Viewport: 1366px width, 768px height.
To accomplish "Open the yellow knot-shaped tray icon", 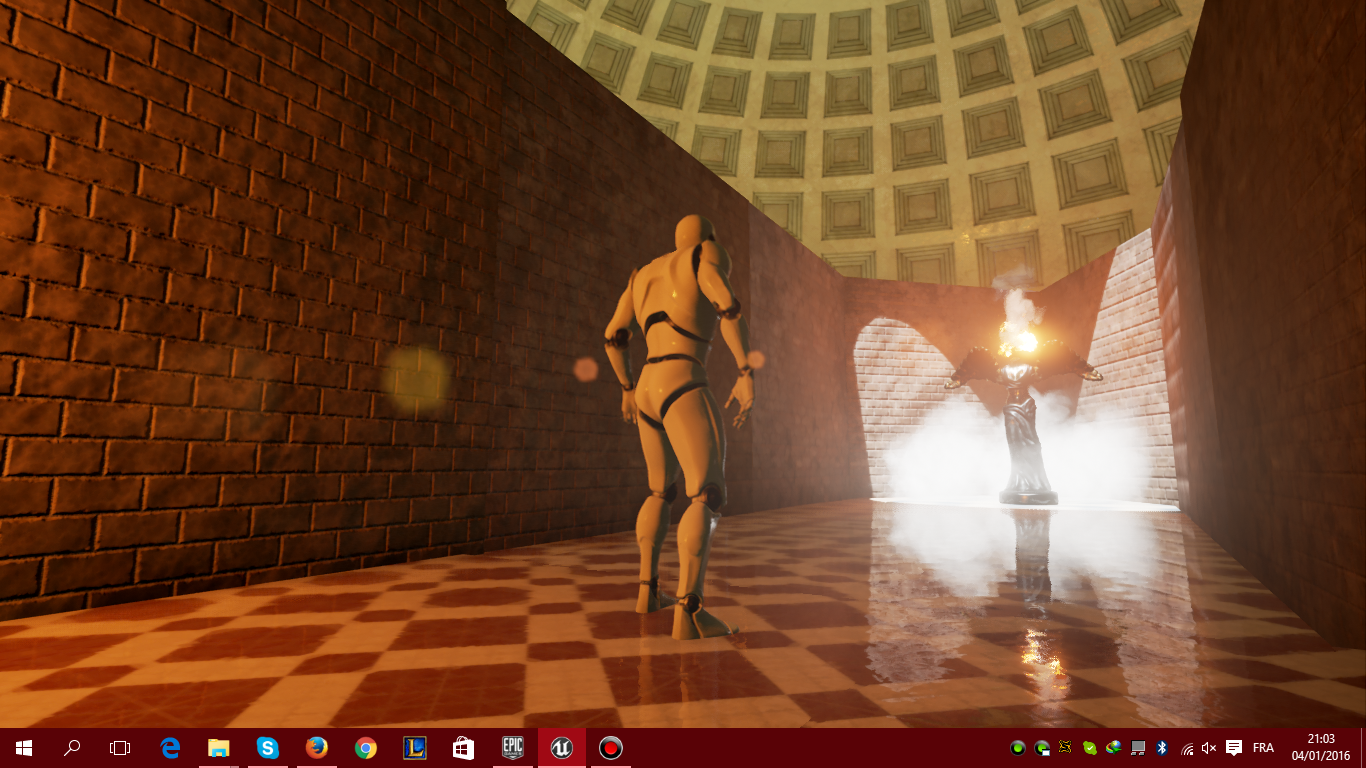I will tap(1066, 748).
